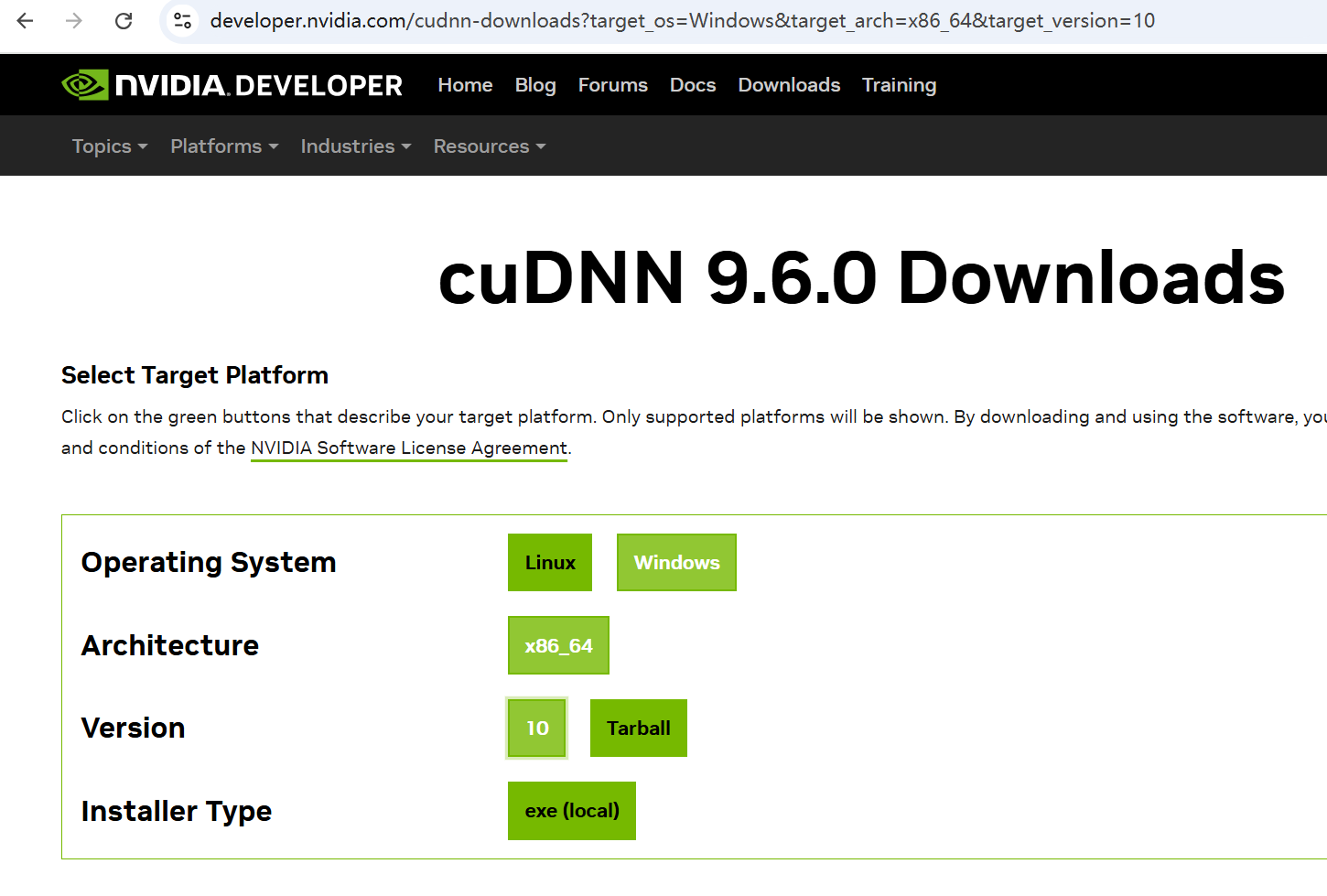Open the Forums nav link

613,85
